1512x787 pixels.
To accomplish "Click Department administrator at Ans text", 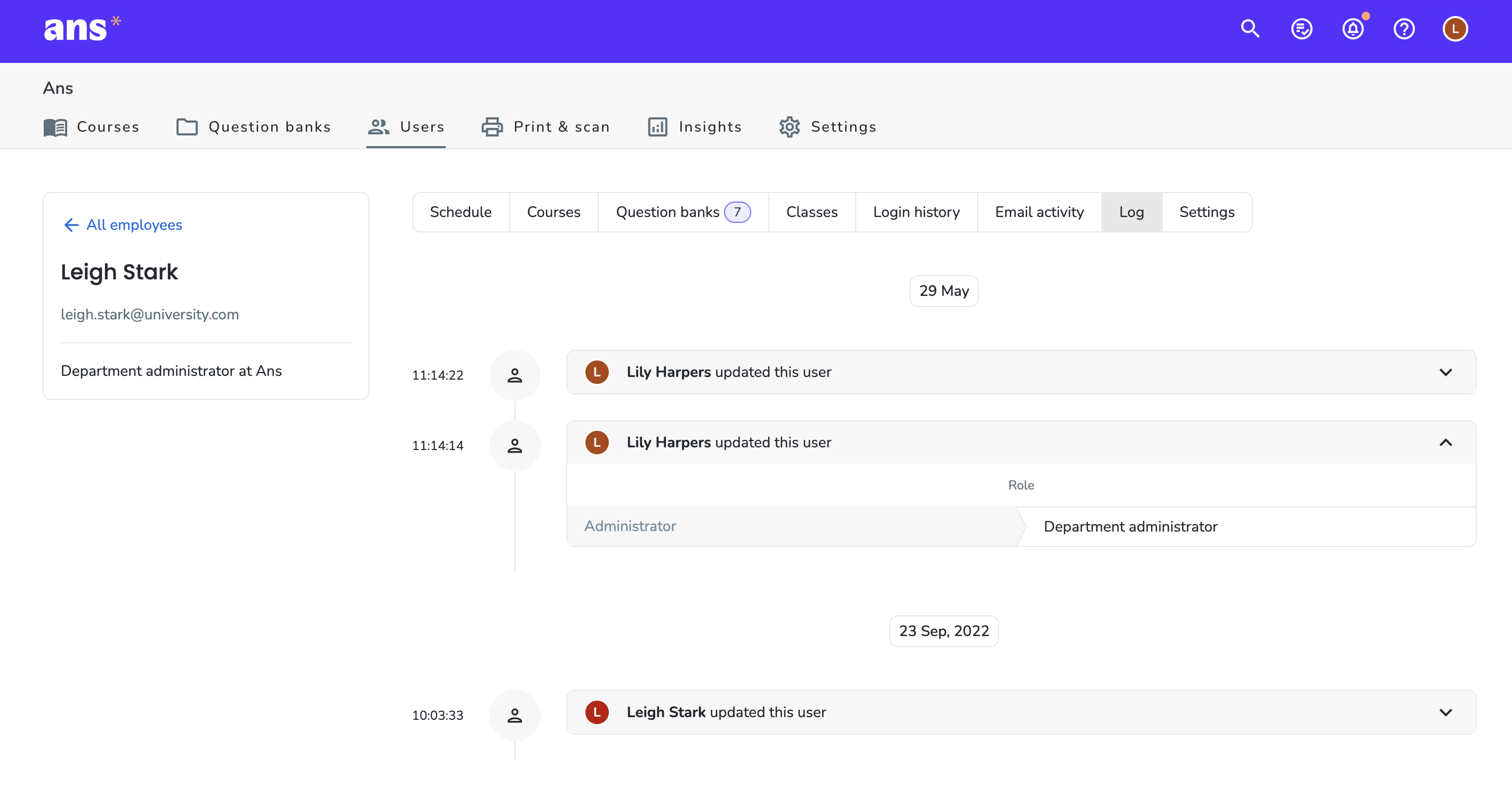I will click(x=171, y=371).
